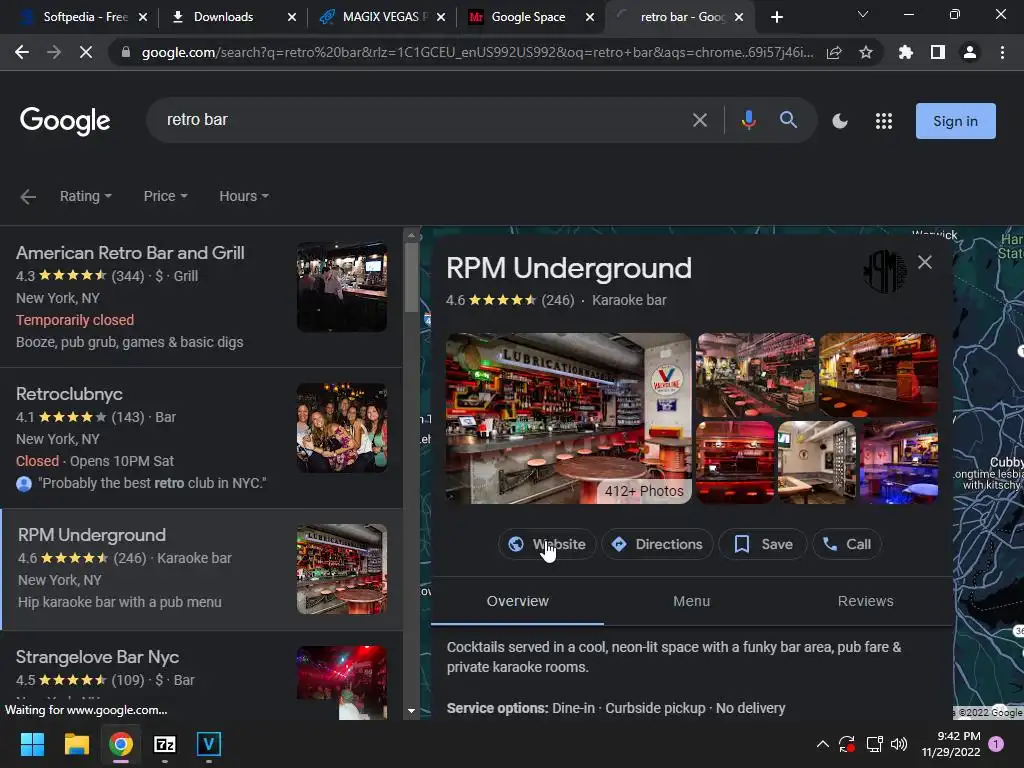Open VEGAS app from taskbar
Screen dimensions: 1024x768
(x=209, y=744)
